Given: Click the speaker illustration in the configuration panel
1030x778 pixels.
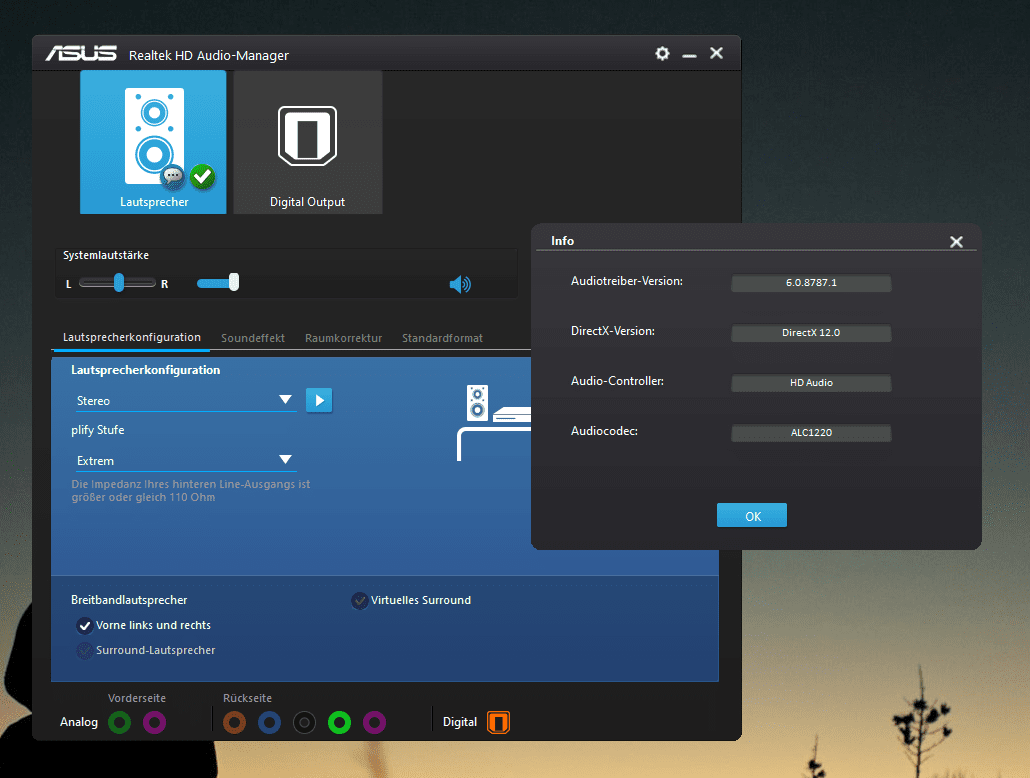Looking at the screenshot, I should [x=478, y=403].
